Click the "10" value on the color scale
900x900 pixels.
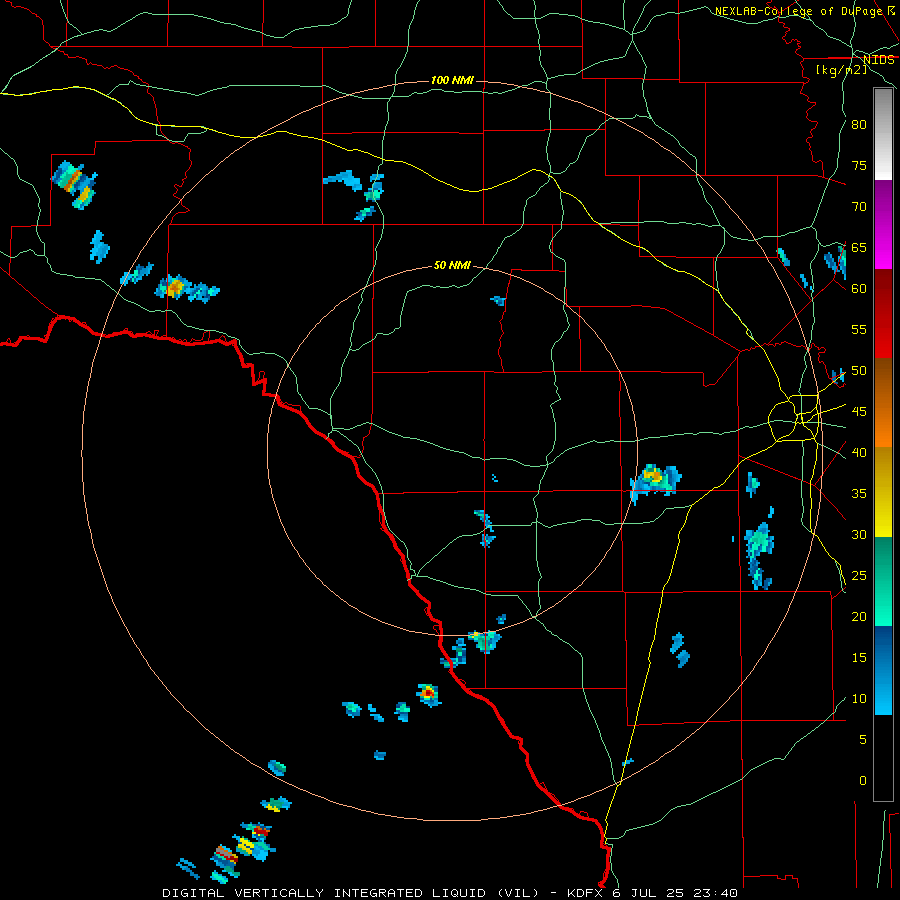pyautogui.click(x=859, y=699)
